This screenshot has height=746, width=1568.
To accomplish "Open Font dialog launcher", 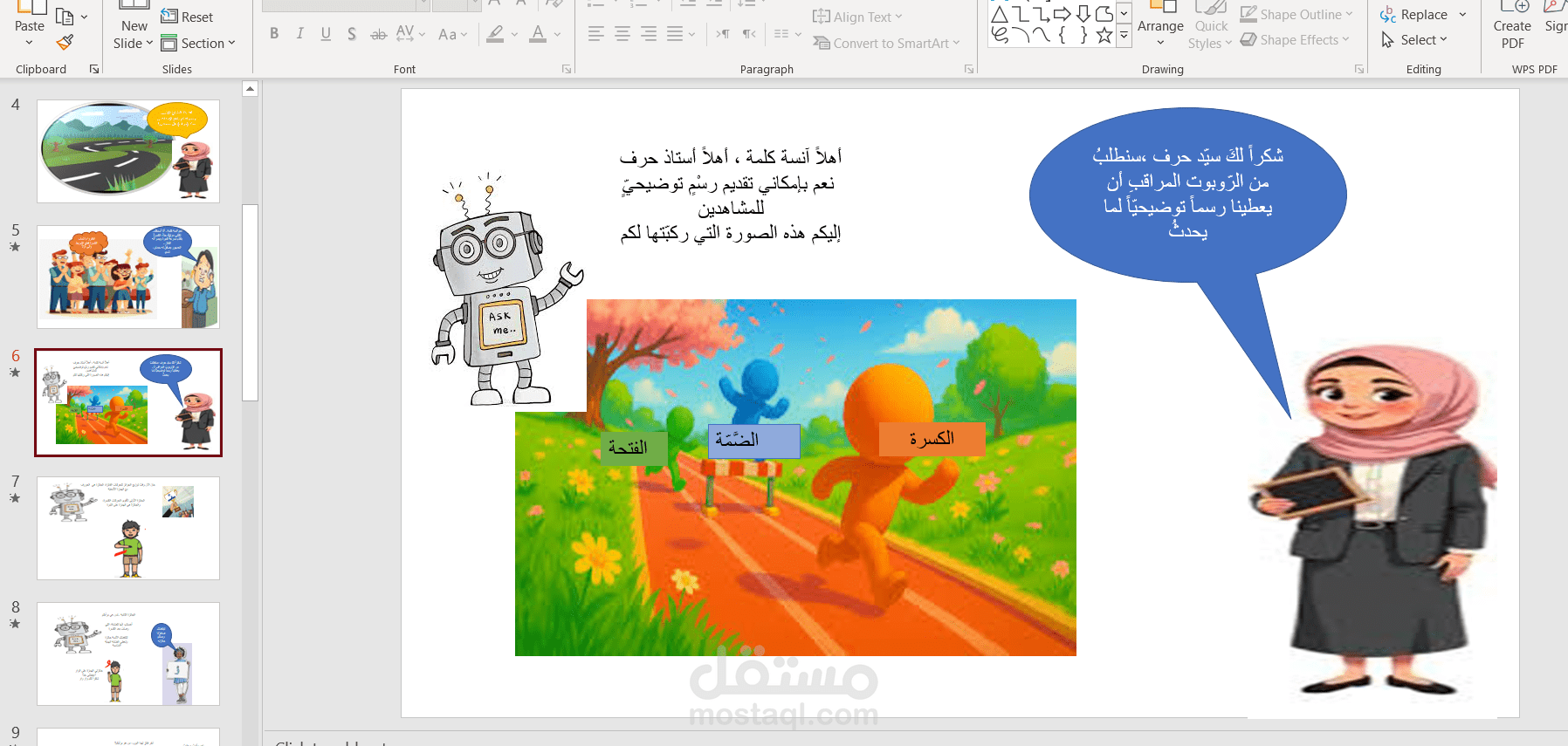I will (x=567, y=69).
